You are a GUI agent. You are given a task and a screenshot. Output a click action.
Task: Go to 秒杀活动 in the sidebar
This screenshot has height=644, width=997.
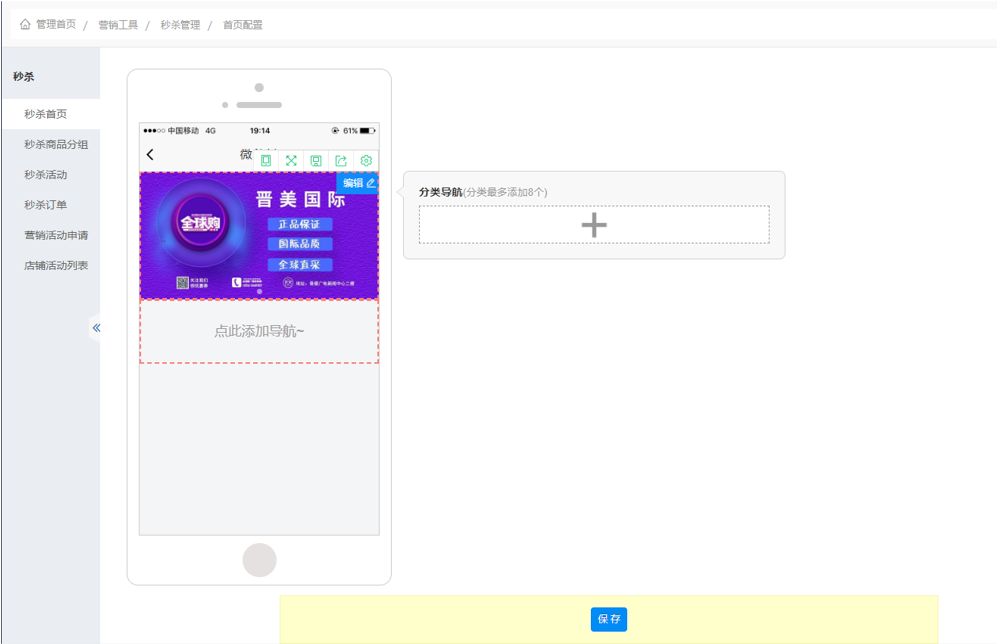pyautogui.click(x=46, y=175)
